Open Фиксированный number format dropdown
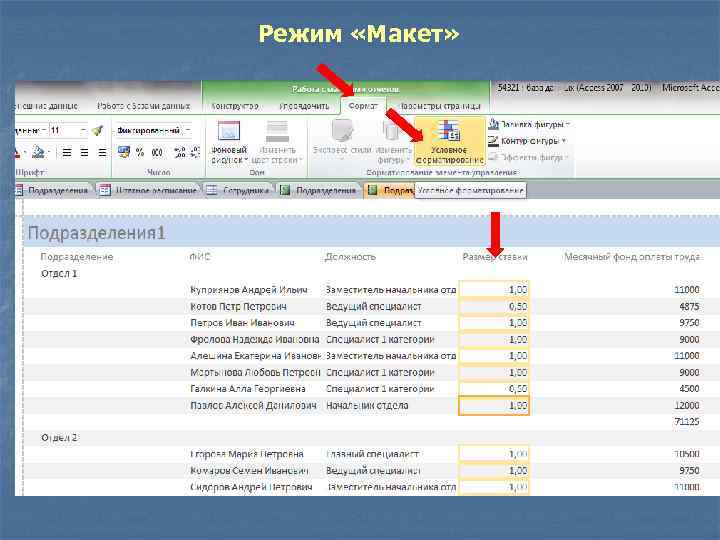Screen dimensions: 720x540 pyautogui.click(x=188, y=130)
